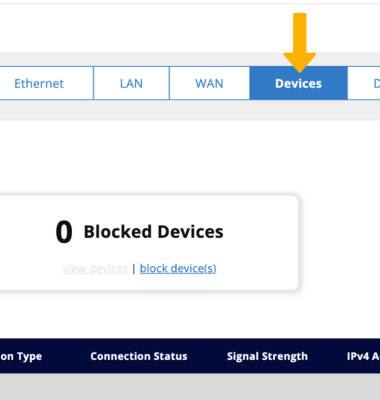Click the gray strip beneath the tabs
This screenshot has width=380, height=400.
(x=190, y=110)
